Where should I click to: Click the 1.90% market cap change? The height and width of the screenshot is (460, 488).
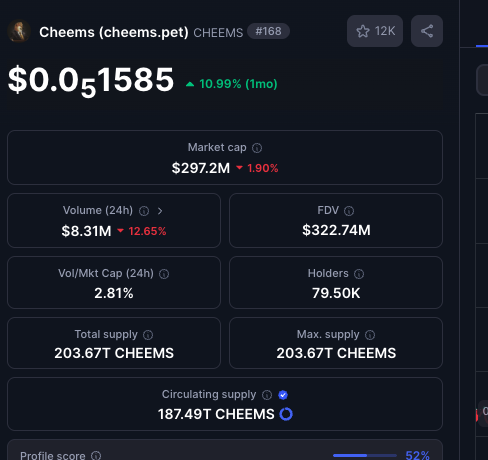click(x=262, y=168)
